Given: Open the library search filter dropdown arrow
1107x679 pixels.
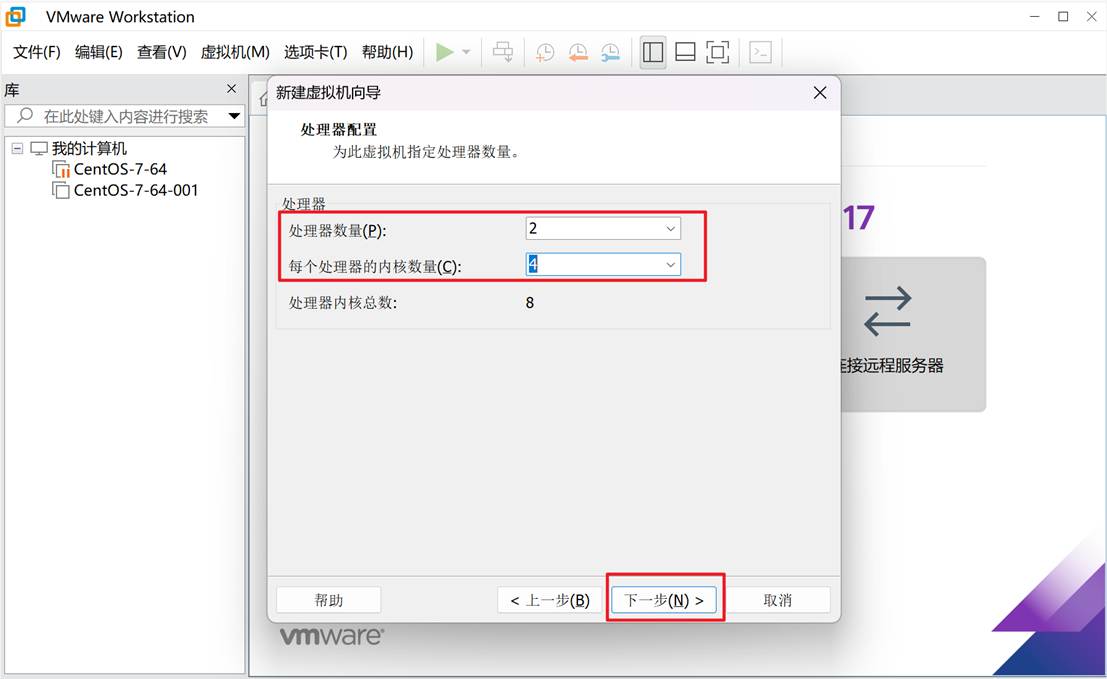Looking at the screenshot, I should click(x=234, y=116).
